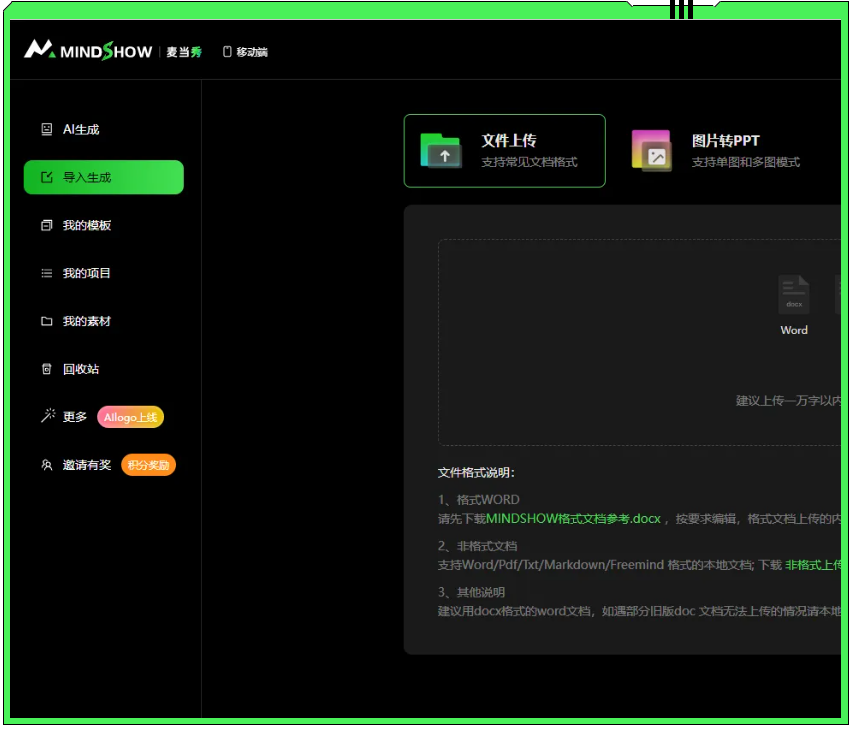
Task: Click the 导入生成 import icon
Action: tap(47, 177)
